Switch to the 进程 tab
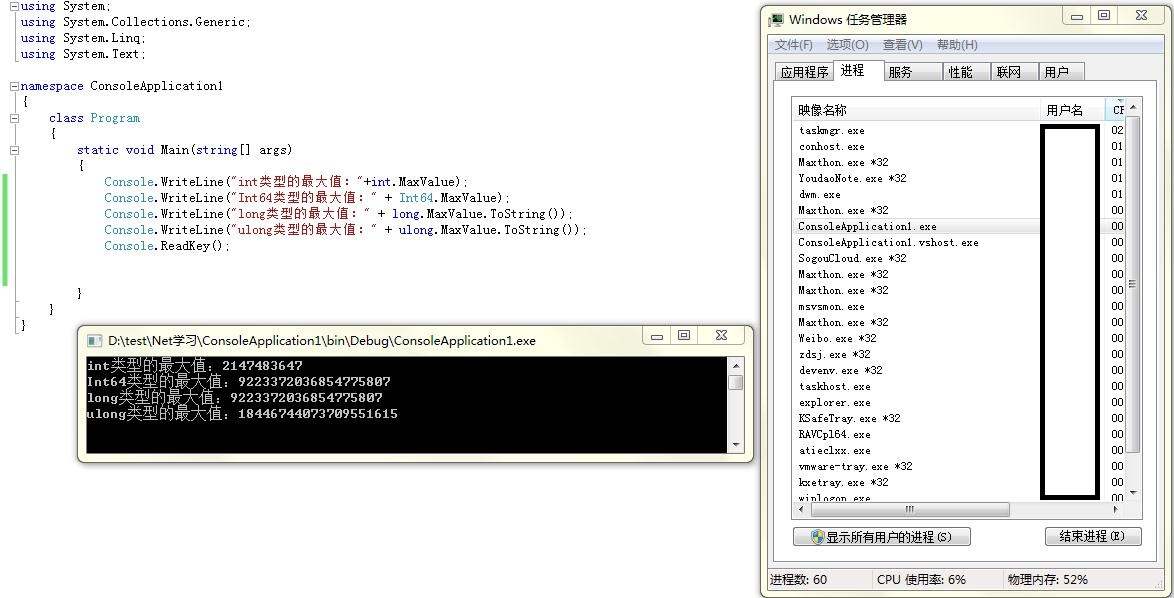Screen dimensions: 1174x598 pyautogui.click(x=858, y=70)
